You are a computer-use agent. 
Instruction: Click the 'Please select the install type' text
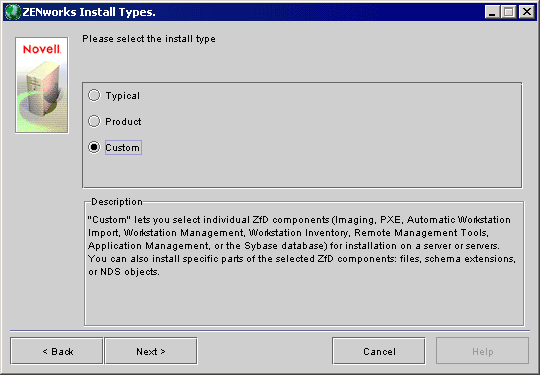(x=149, y=39)
